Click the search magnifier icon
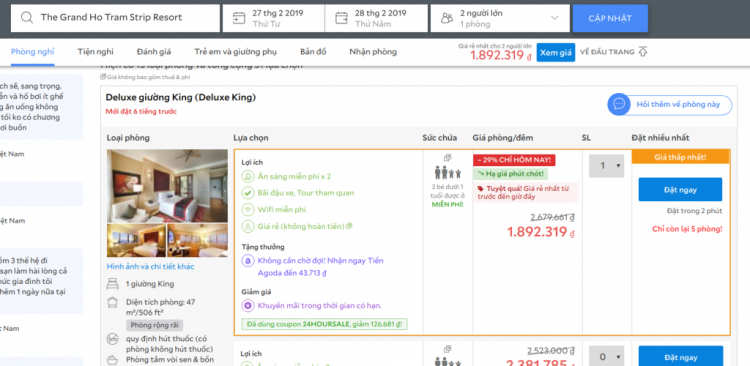 pyautogui.click(x=27, y=18)
